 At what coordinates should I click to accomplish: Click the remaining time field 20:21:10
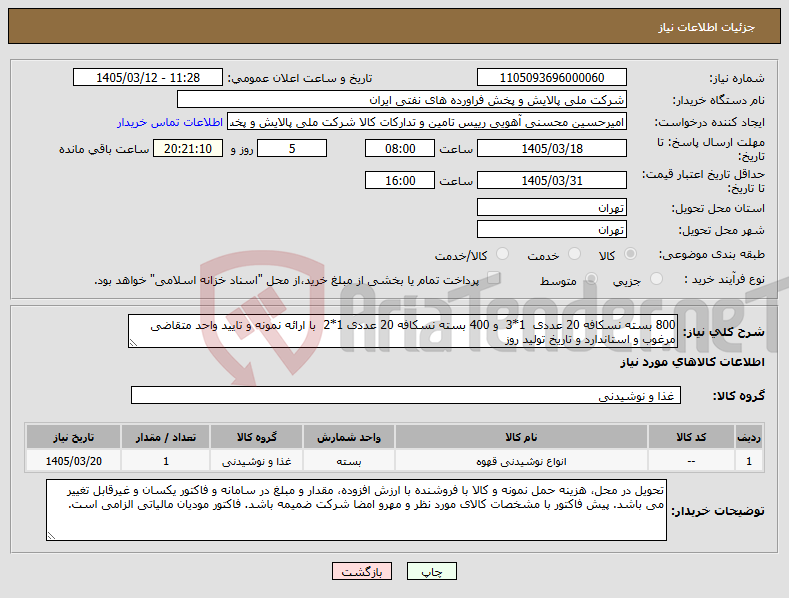coord(188,148)
